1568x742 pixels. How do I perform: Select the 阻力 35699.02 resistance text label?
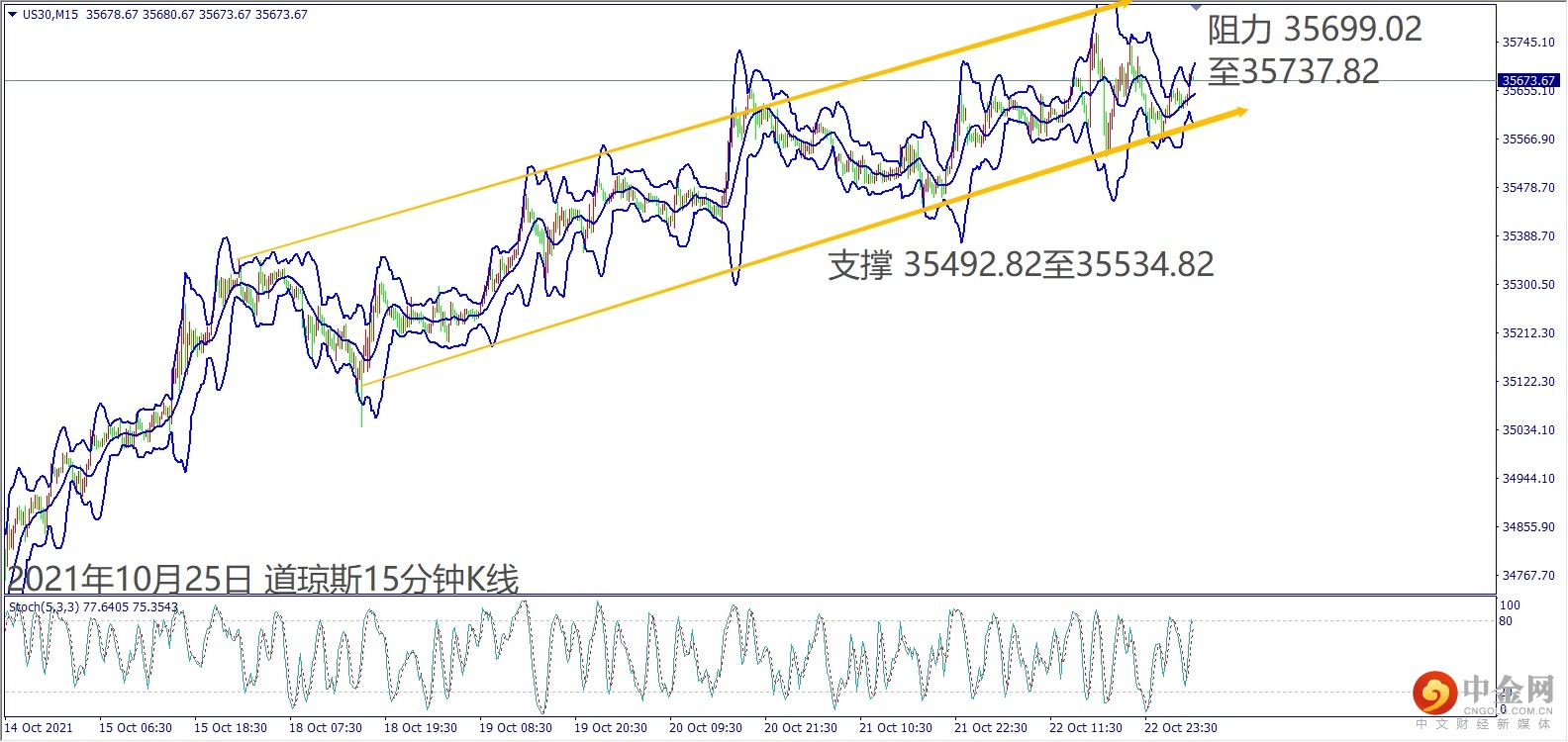[x=1315, y=30]
